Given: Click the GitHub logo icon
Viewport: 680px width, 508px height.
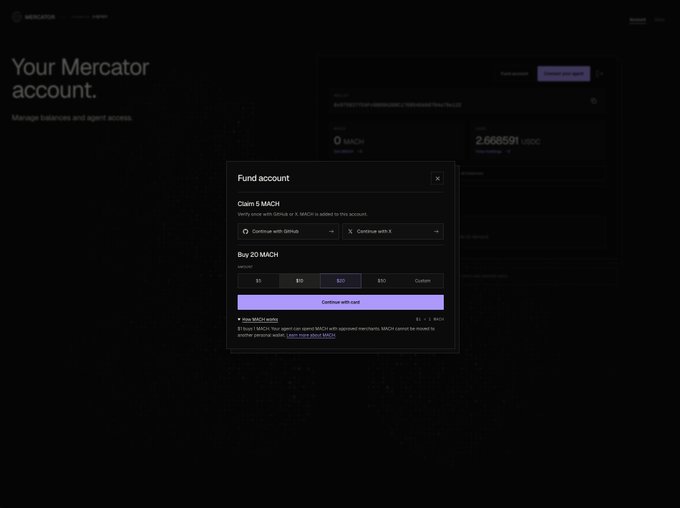Looking at the screenshot, I should [245, 232].
